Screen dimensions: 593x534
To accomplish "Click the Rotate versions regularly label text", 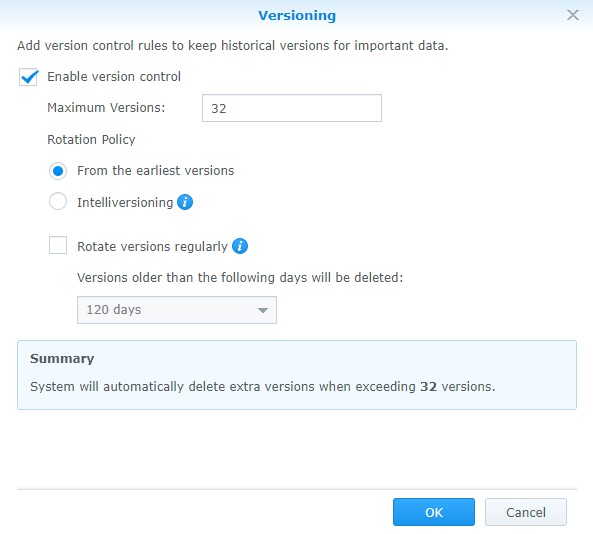I will pyautogui.click(x=152, y=247).
